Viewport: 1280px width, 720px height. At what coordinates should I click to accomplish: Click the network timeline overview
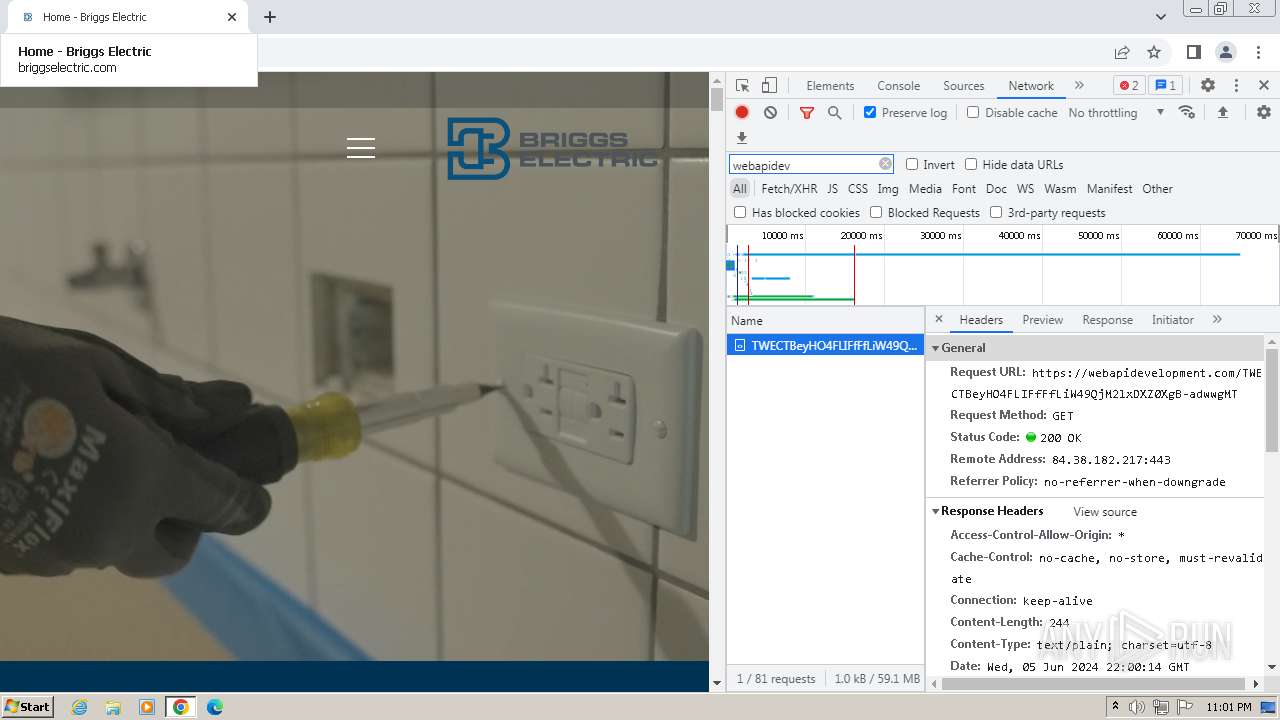1002,265
